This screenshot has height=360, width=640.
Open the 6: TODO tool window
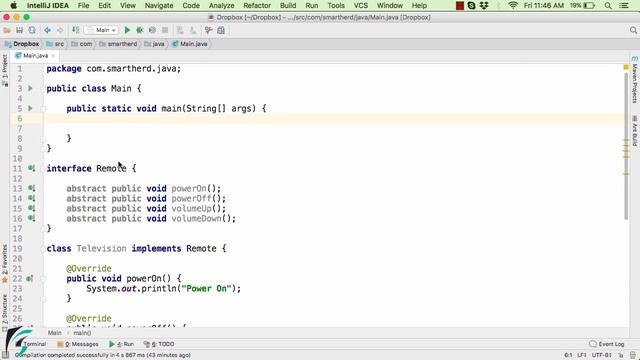coord(159,344)
